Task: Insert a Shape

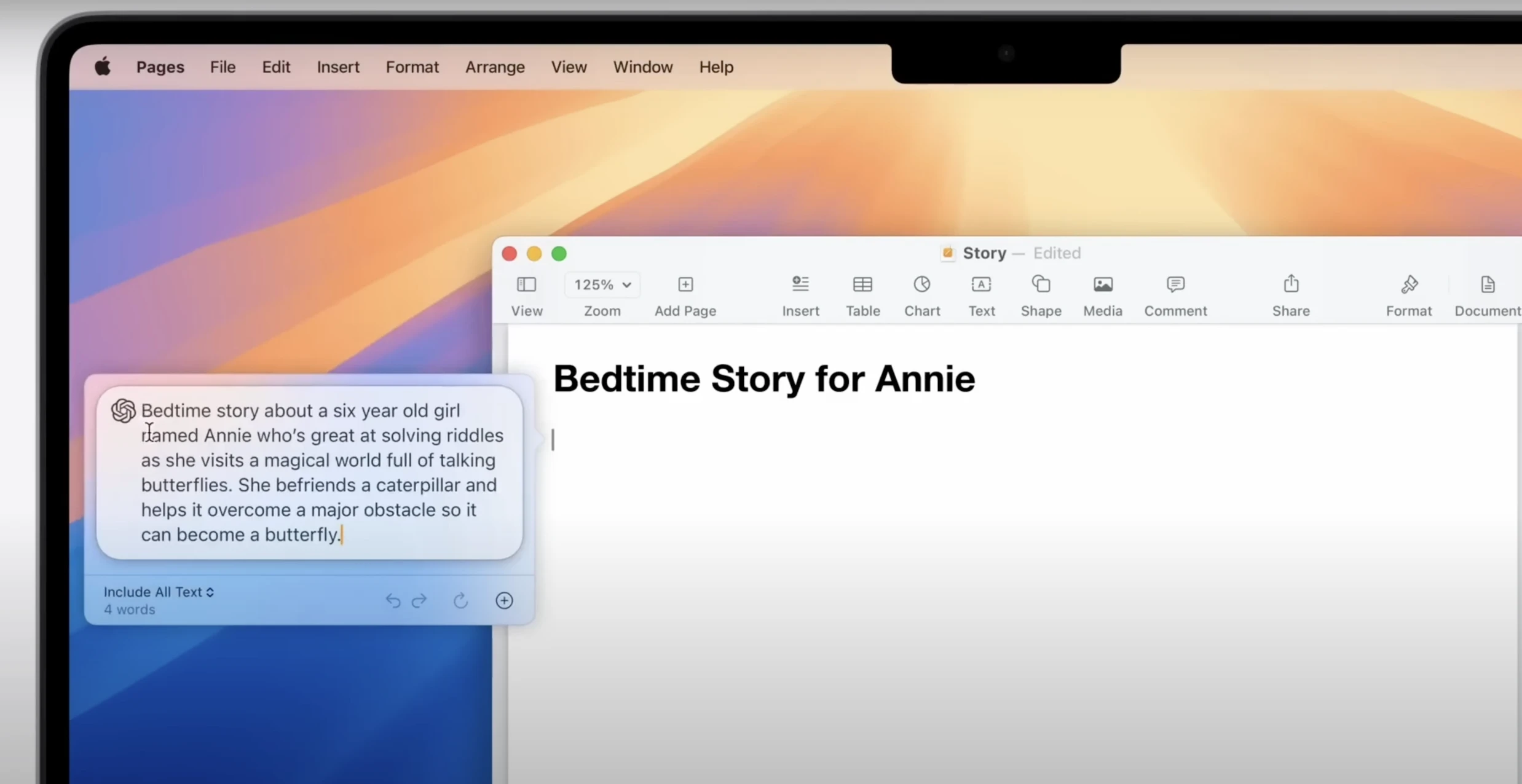Action: (x=1041, y=295)
